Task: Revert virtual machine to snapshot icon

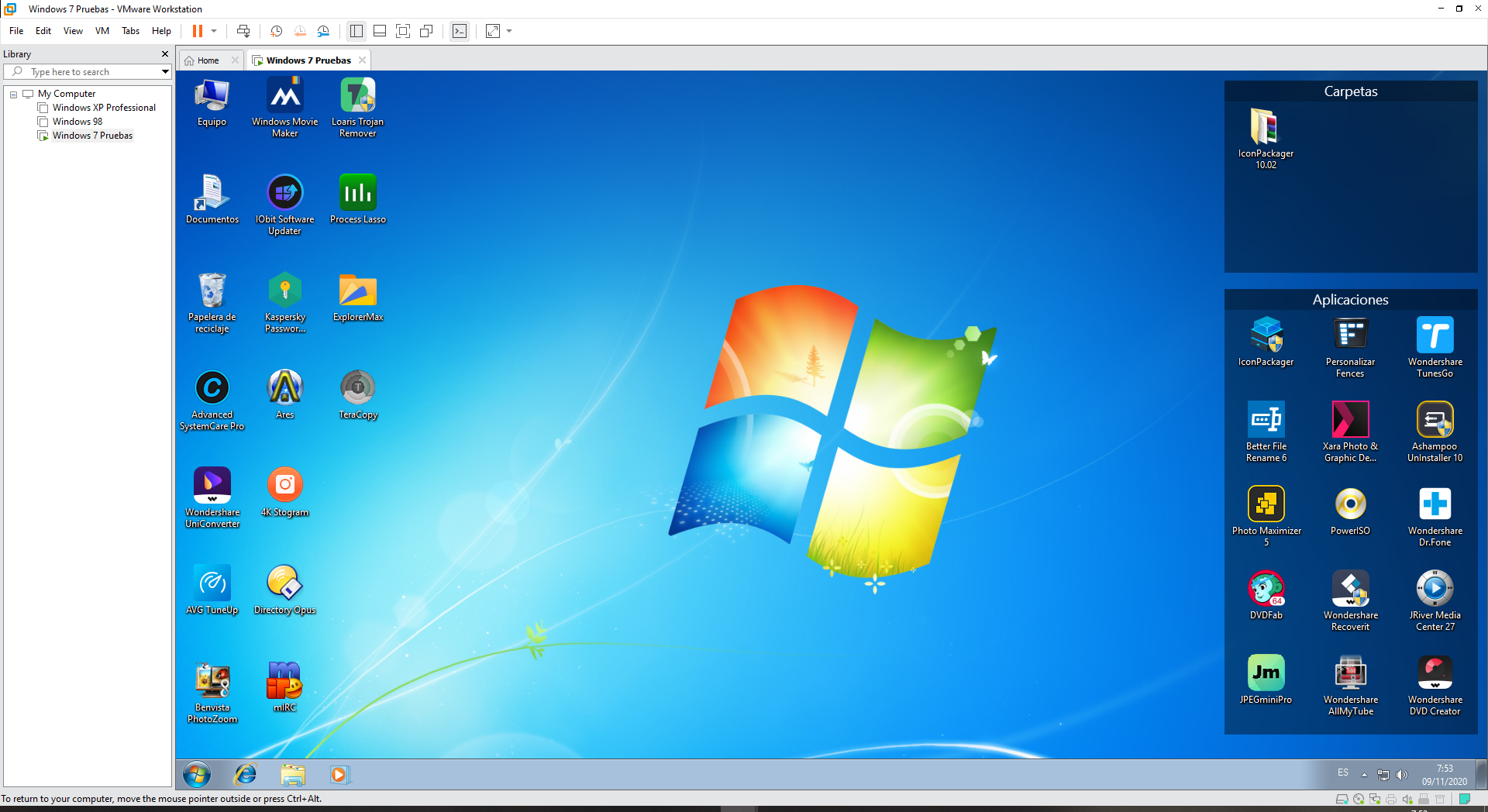Action: click(300, 31)
